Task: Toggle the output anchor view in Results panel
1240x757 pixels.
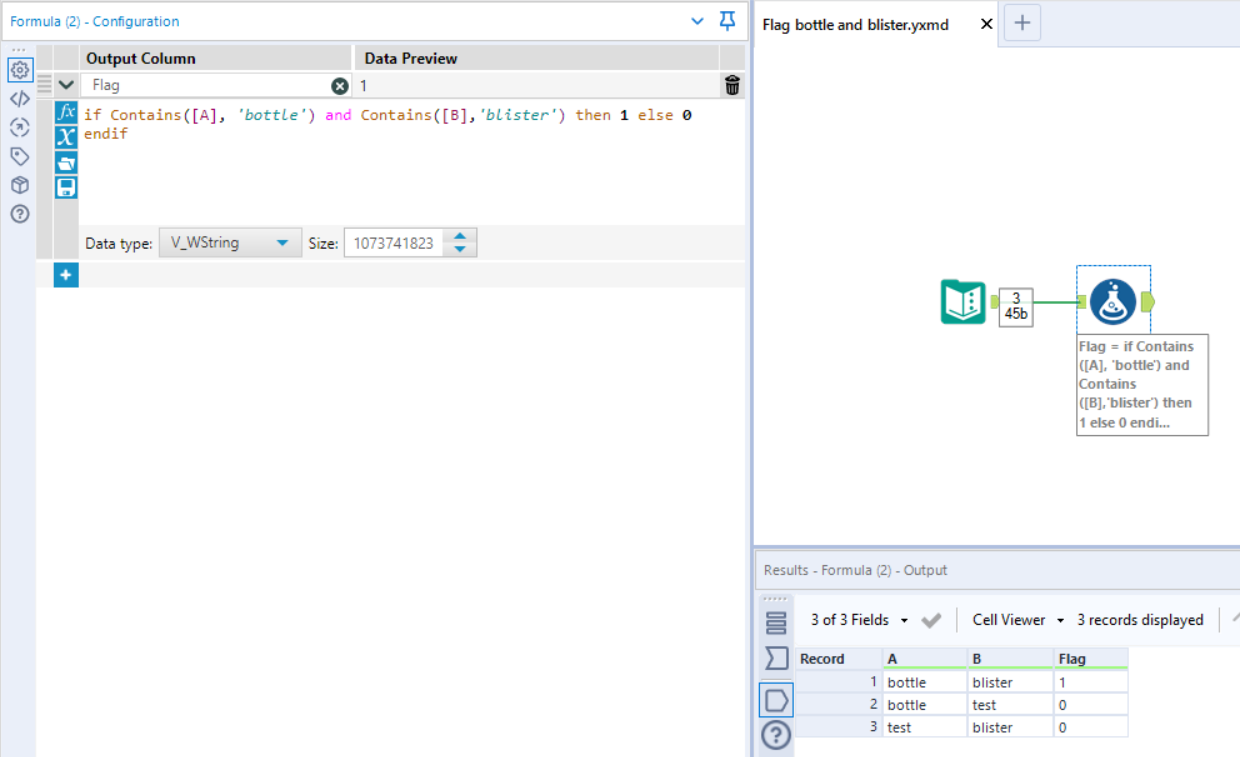Action: pos(775,700)
